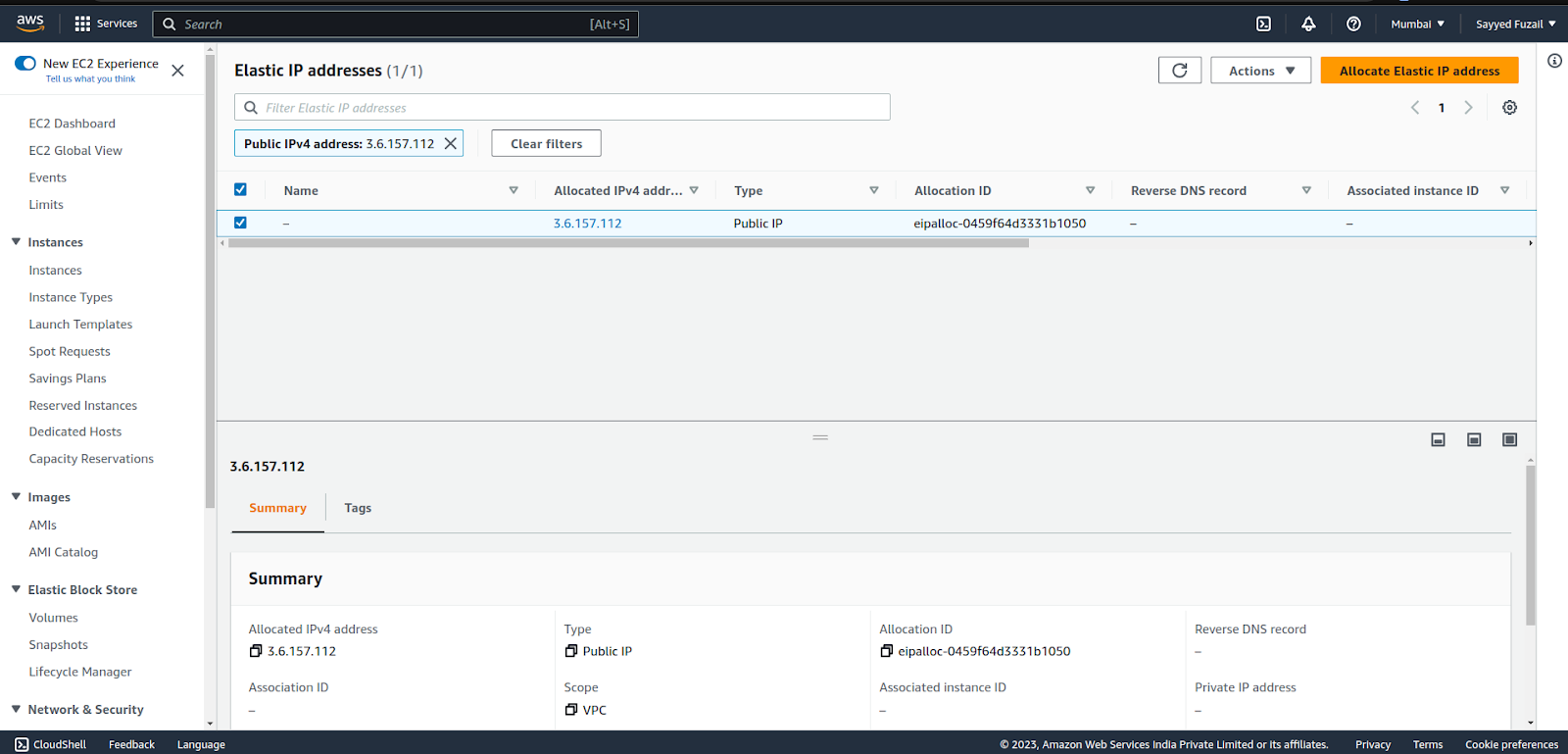Click the details panel vertical scrollbar

tap(1530, 545)
